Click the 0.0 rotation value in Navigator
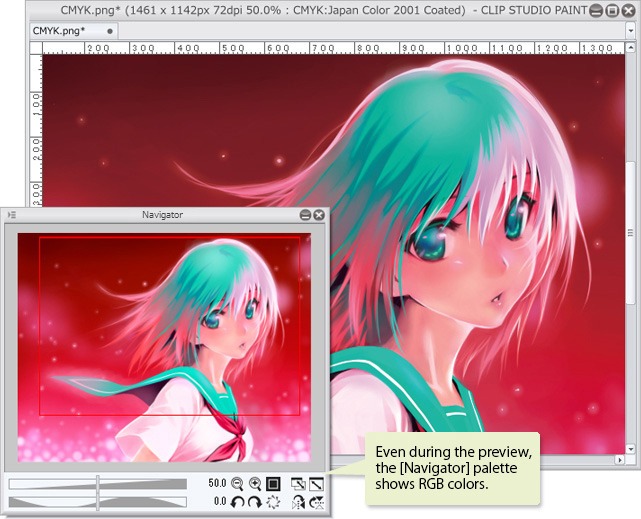Viewport: 641px width, 519px height. (x=220, y=501)
